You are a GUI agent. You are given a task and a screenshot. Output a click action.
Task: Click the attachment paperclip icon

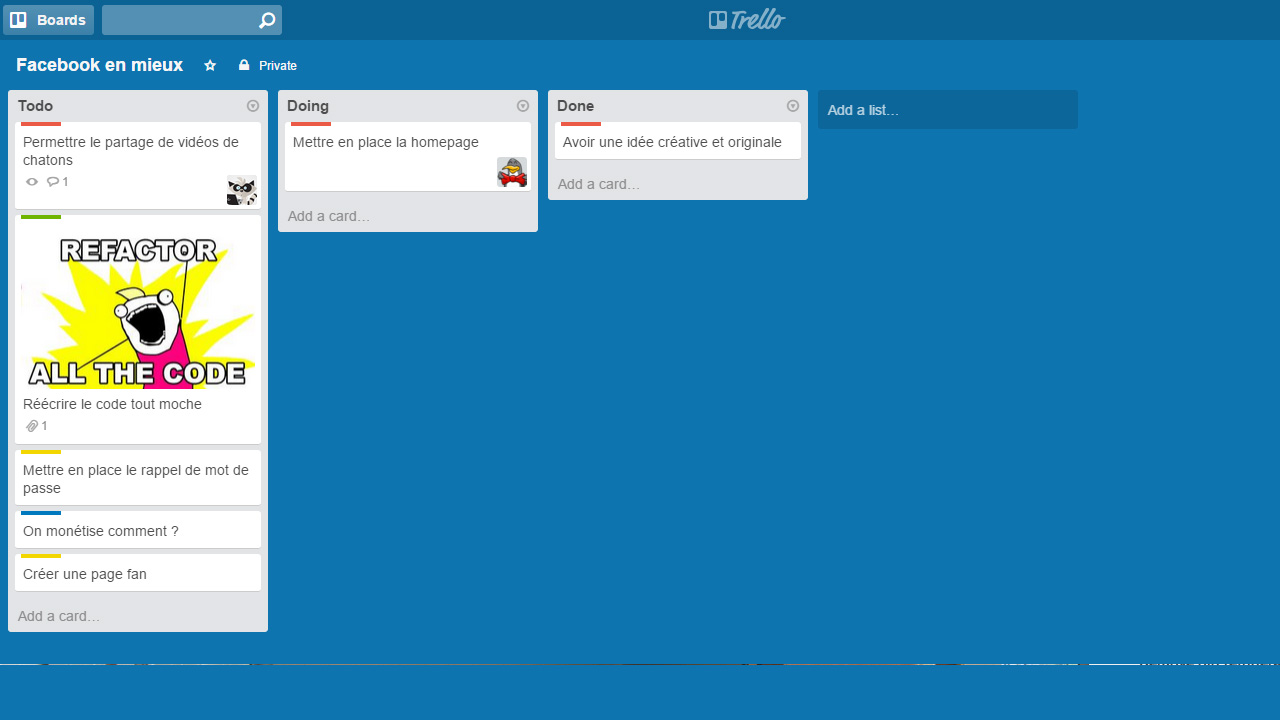(32, 426)
